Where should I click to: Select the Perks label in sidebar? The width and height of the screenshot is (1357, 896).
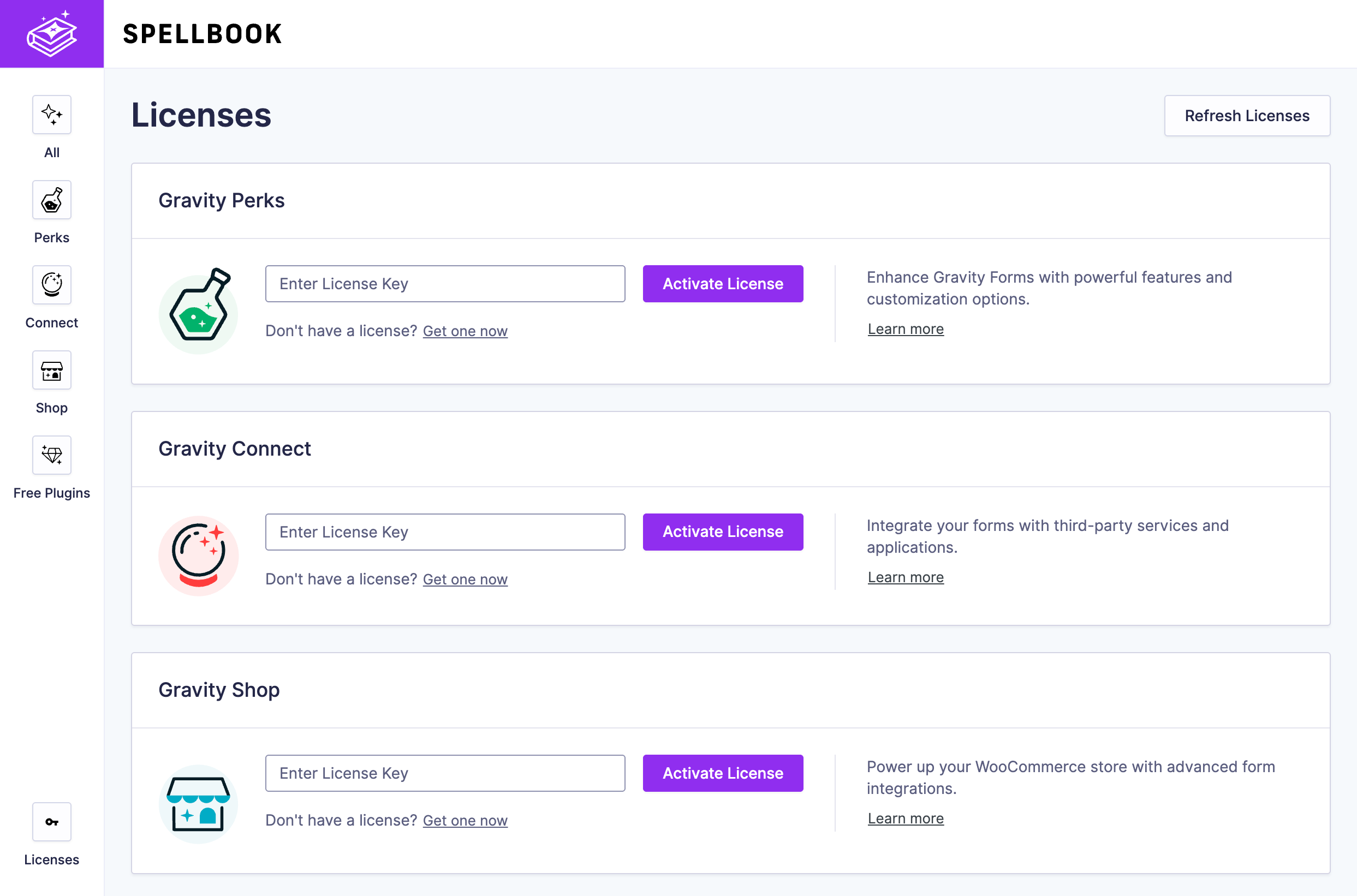coord(51,238)
